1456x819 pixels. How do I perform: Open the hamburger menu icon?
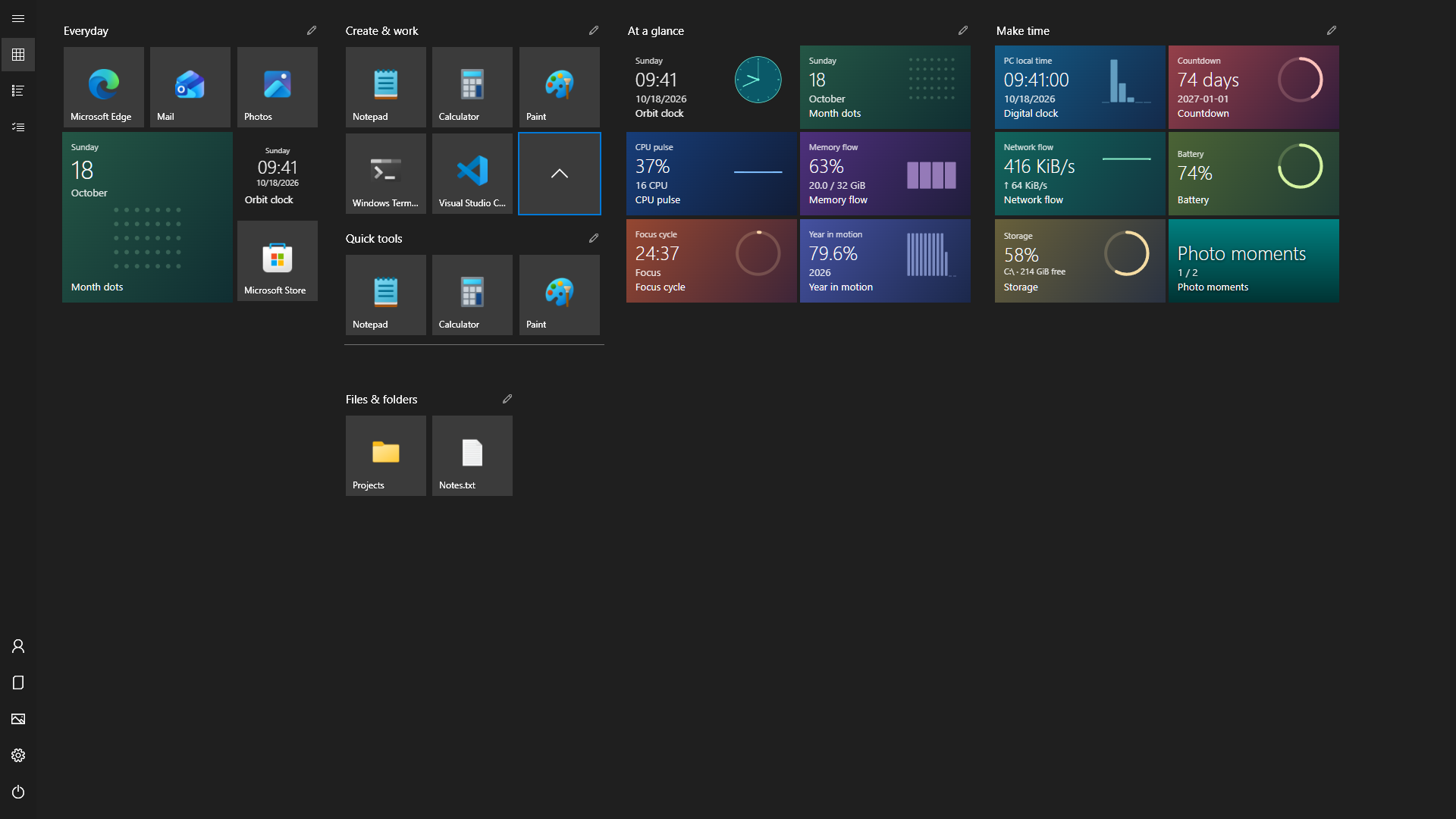pyautogui.click(x=18, y=18)
